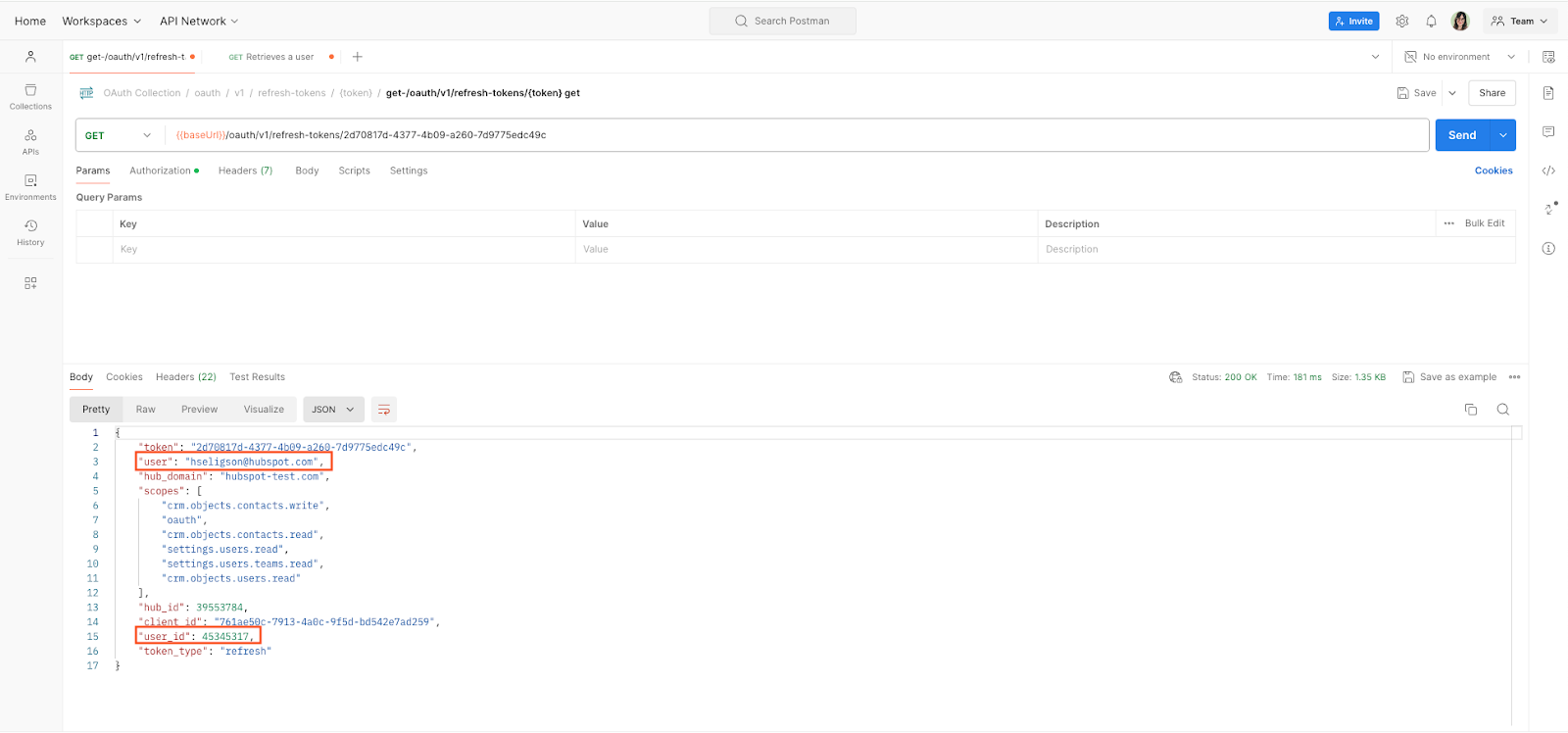Click the user profile icon in sidebar
Viewport: 1568px width, 733px height.
pos(30,57)
